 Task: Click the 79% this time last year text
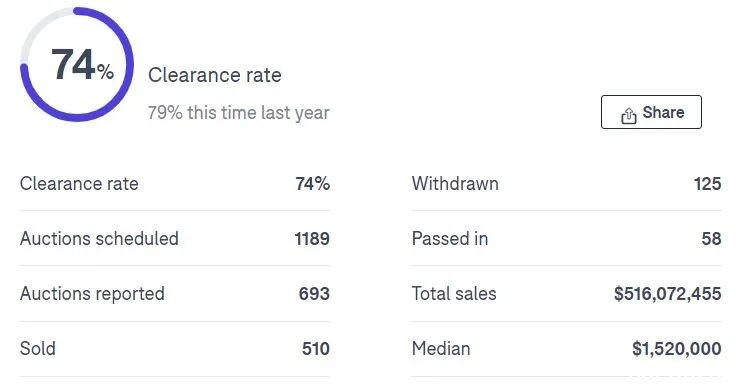click(238, 113)
